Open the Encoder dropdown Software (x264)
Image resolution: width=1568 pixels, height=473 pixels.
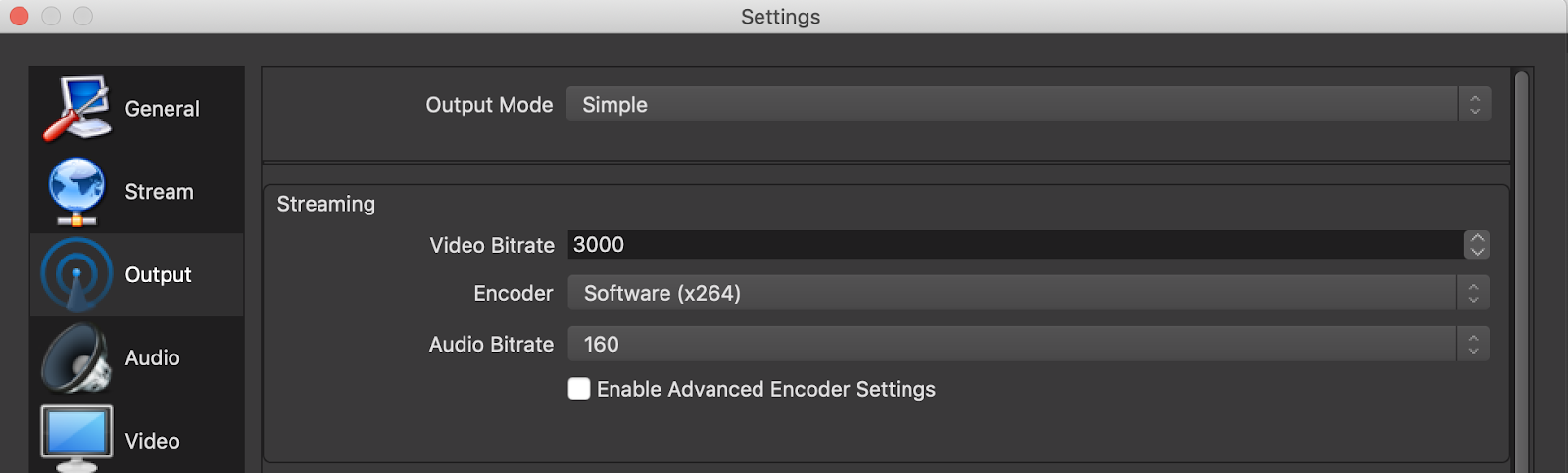click(1028, 293)
